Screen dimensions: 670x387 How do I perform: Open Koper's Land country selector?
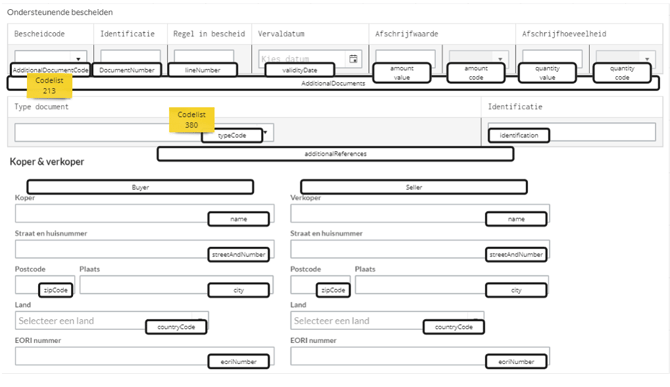112,320
